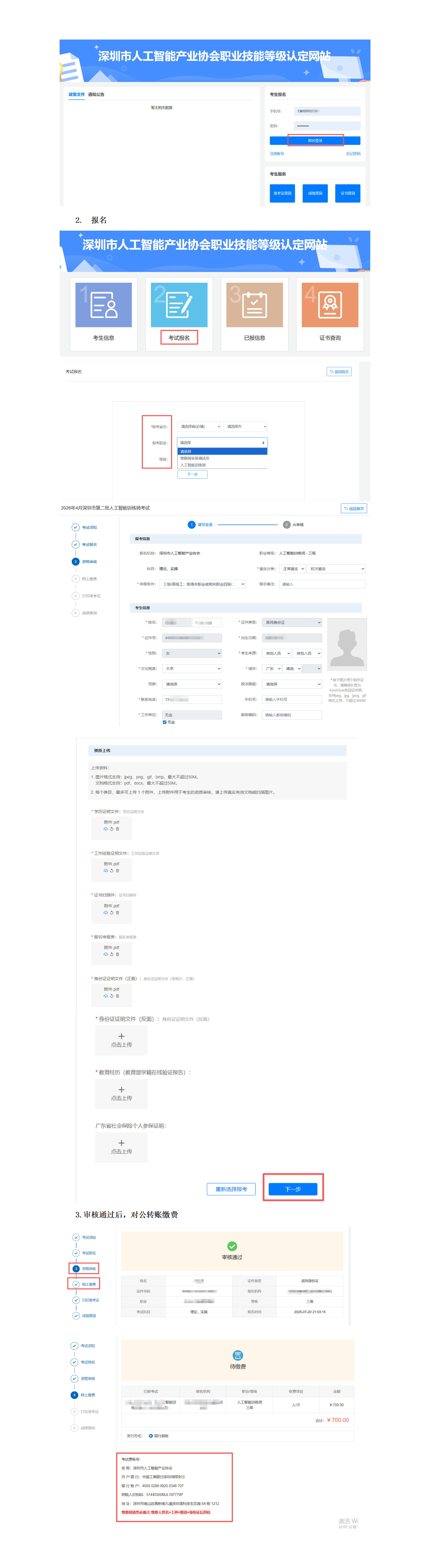Viewport: 446px width, 1568px height.
Task: Click the blue 下一步 button beside 重新选择报考
Action: (x=293, y=1189)
